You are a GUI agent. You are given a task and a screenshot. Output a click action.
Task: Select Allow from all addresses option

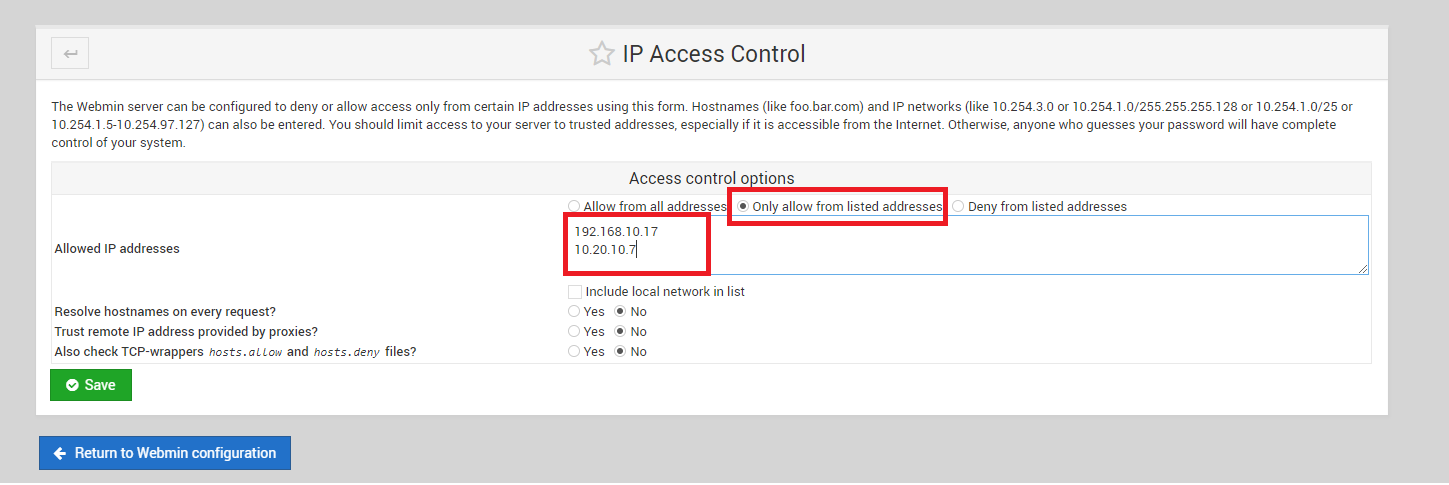pos(574,206)
